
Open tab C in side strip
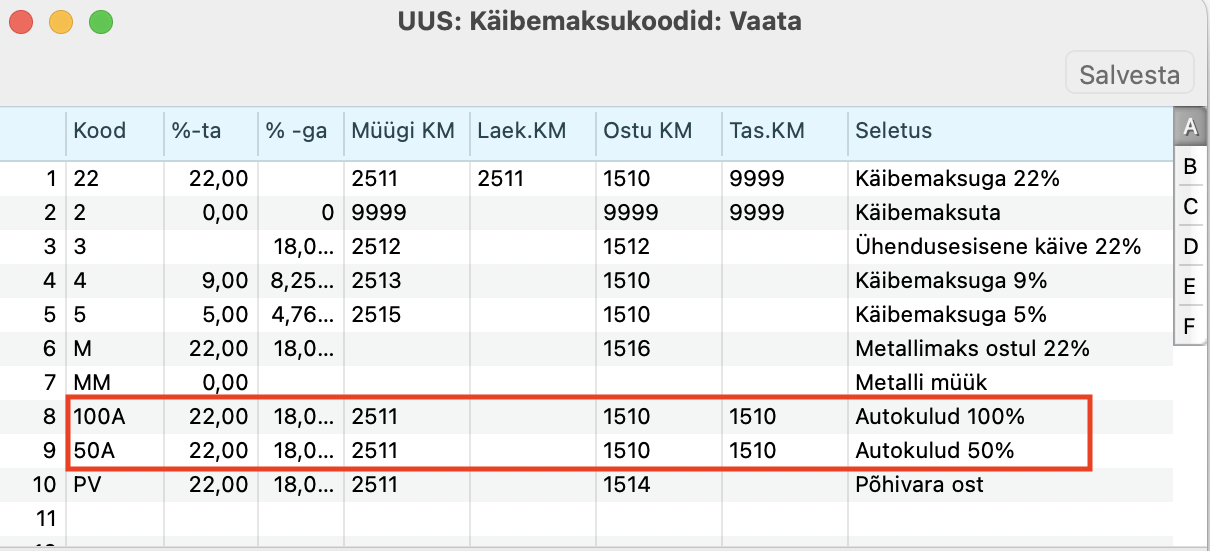pos(1190,207)
